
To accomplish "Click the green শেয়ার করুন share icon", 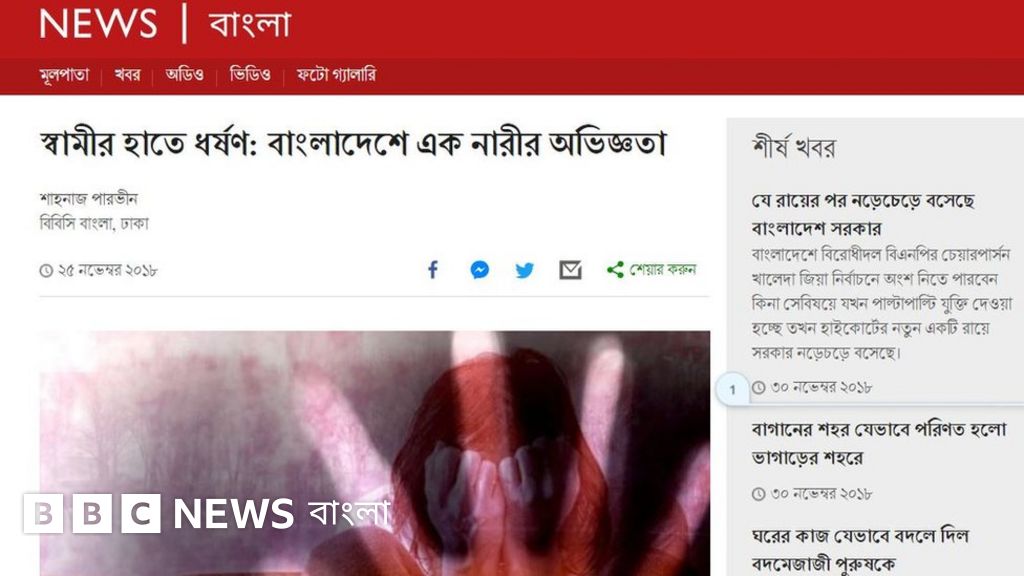I will click(x=615, y=270).
